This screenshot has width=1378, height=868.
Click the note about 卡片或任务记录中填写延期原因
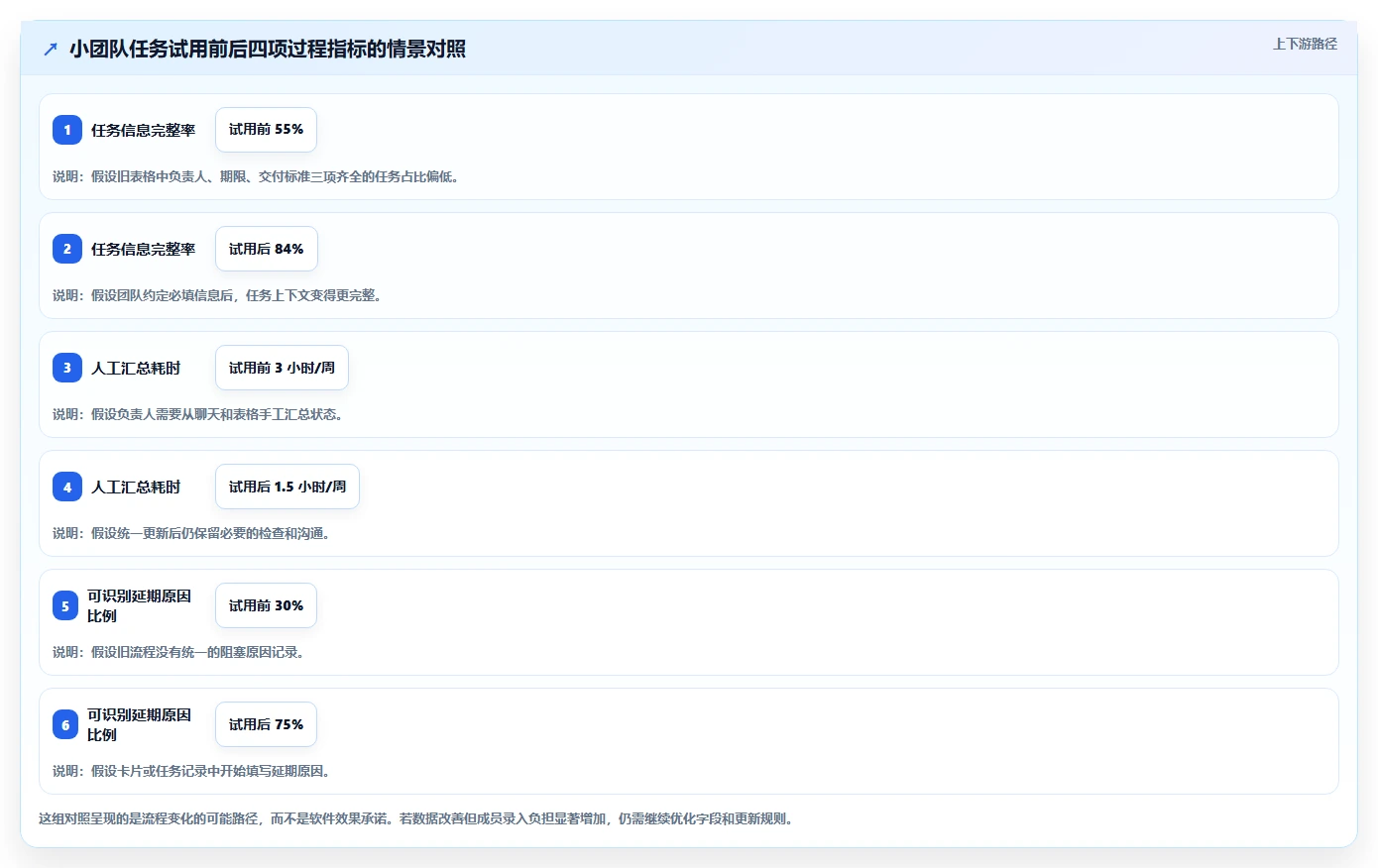(191, 771)
